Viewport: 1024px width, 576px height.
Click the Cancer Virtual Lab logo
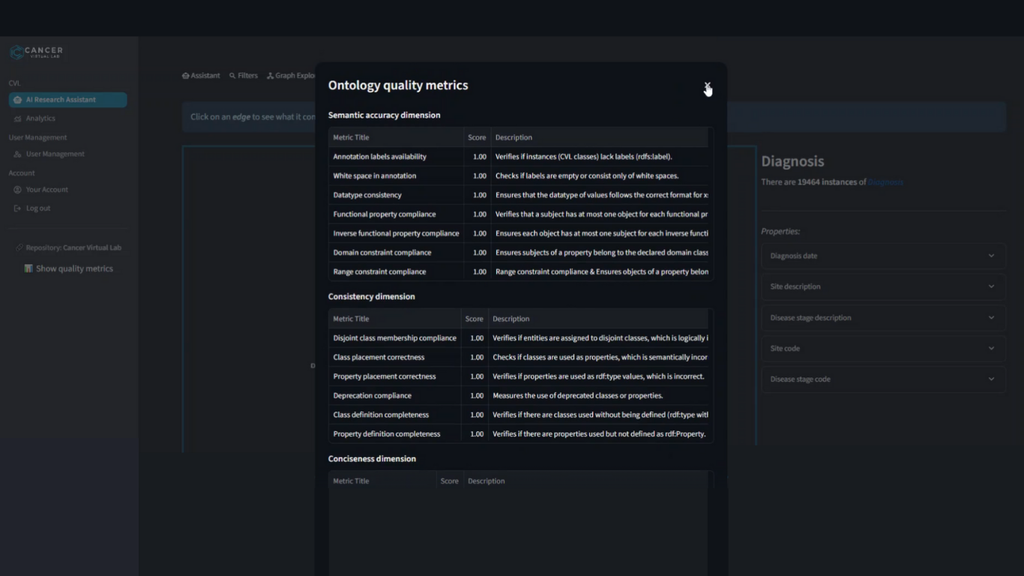click(37, 53)
